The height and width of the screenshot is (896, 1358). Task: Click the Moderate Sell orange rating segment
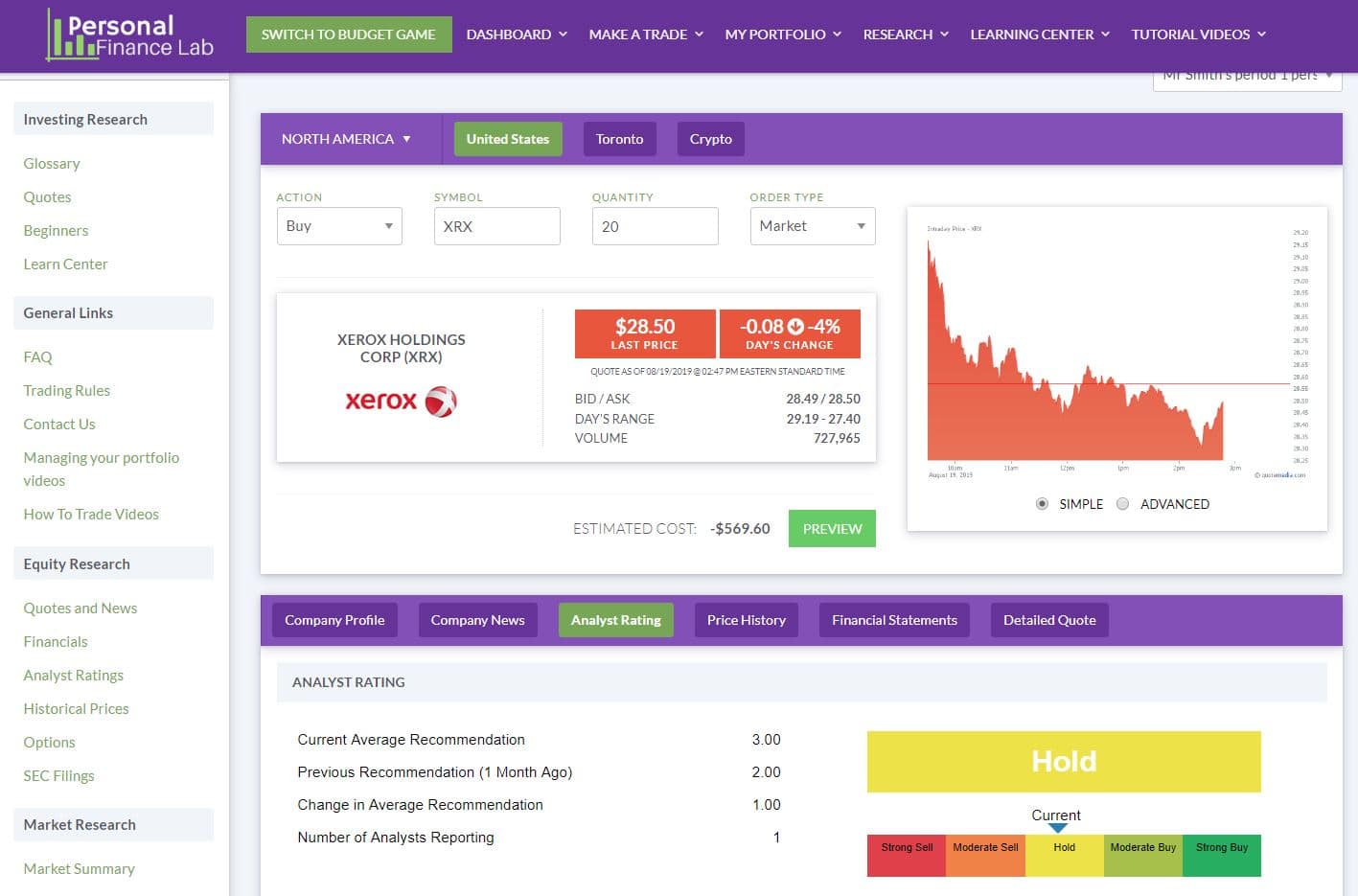(x=985, y=856)
